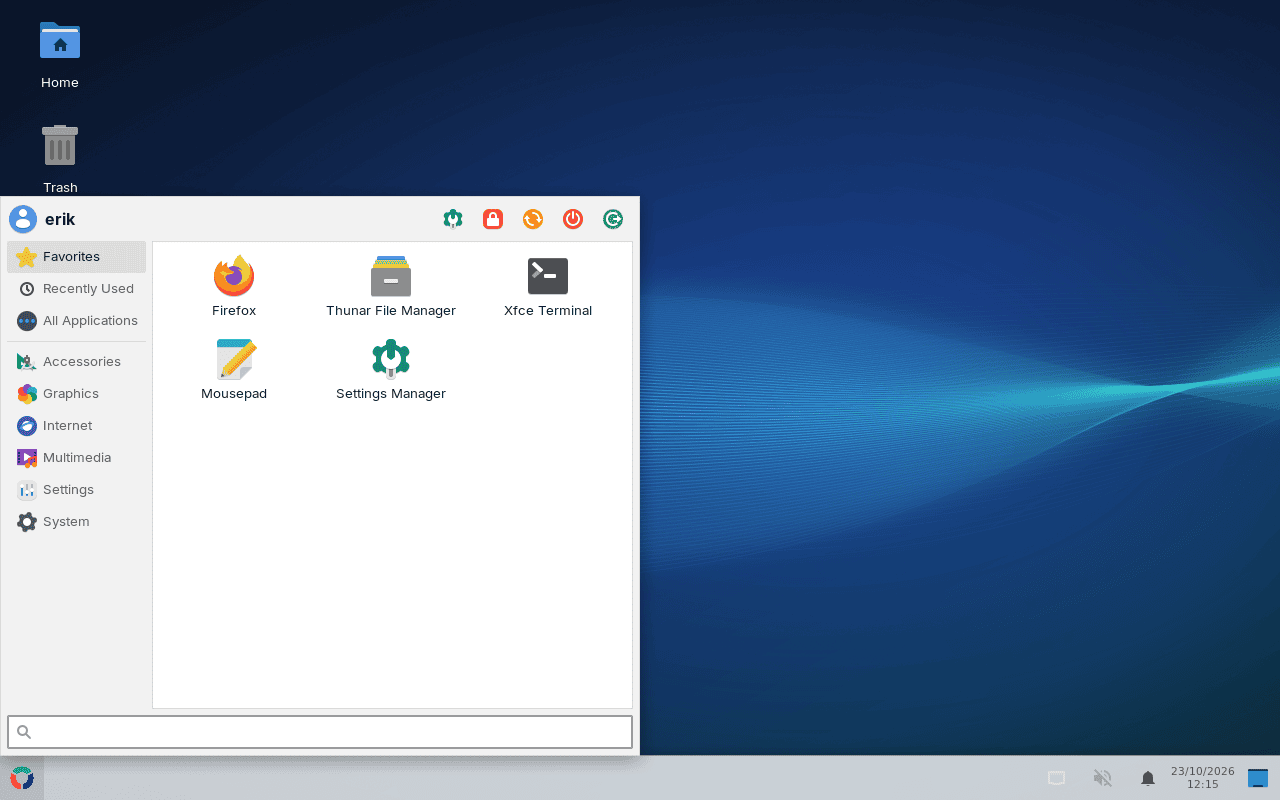Image resolution: width=1280 pixels, height=800 pixels.
Task: Click the blue panel icon beside the clock
Action: pos(1258,778)
